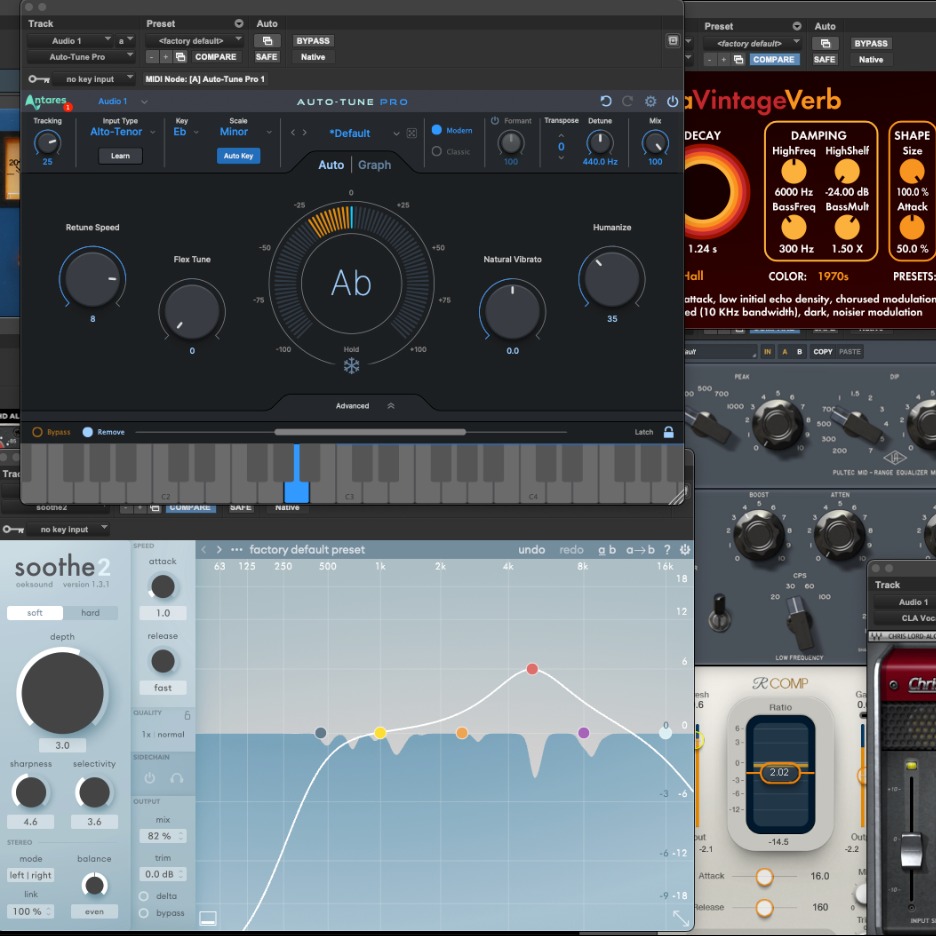Viewport: 936px width, 936px height.
Task: Flip the Pultec low frequency toggle switch
Action: point(719,612)
